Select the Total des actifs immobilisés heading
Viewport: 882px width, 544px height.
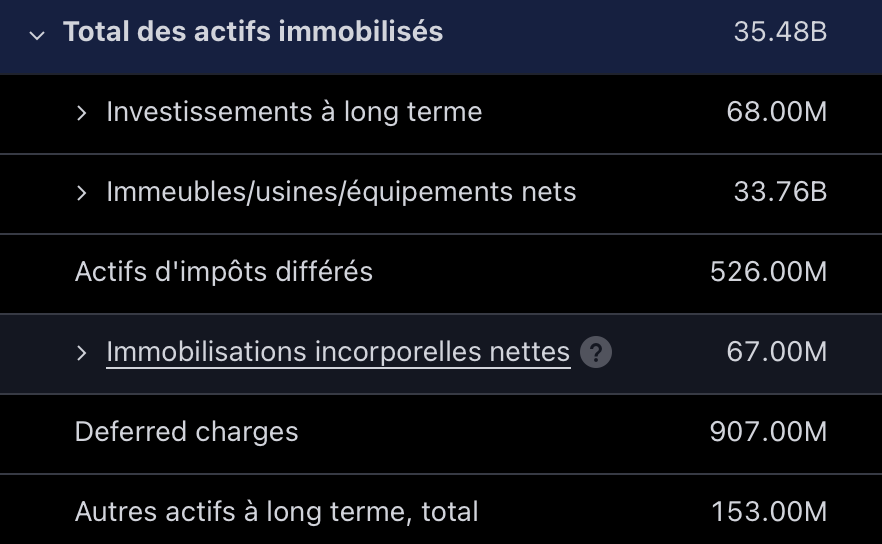tap(253, 32)
